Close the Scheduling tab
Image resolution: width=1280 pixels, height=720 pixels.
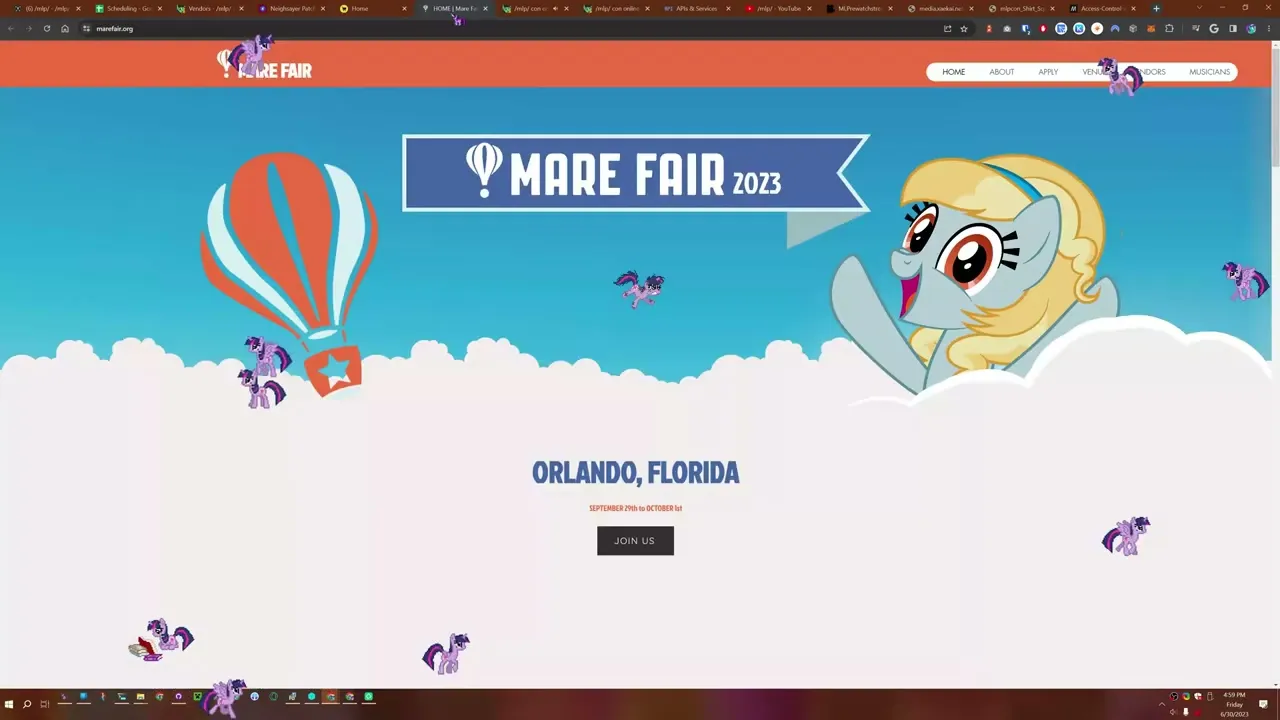(159, 8)
